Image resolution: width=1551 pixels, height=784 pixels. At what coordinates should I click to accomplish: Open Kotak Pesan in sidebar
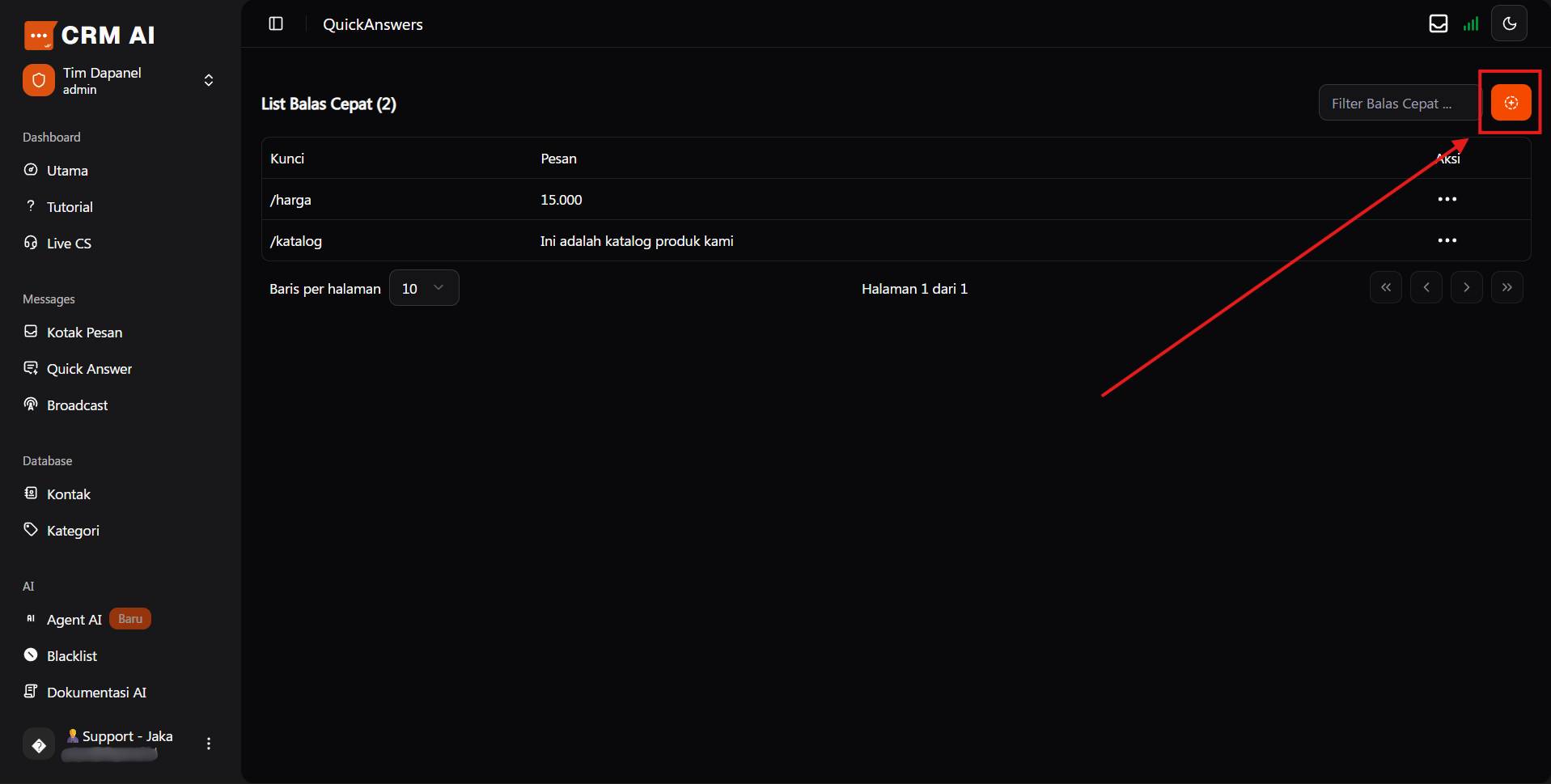pyautogui.click(x=84, y=333)
